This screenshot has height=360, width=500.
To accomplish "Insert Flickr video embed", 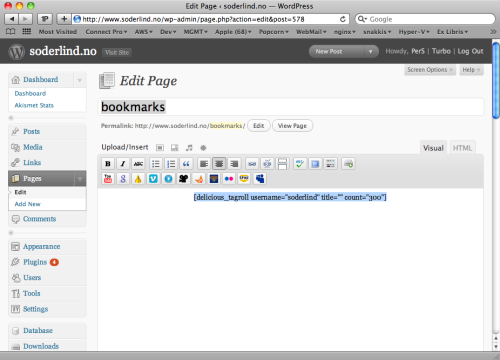I will coord(229,179).
